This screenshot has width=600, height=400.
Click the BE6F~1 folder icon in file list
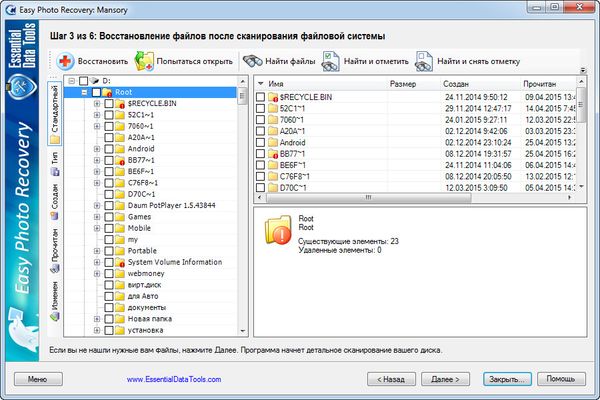[273, 165]
